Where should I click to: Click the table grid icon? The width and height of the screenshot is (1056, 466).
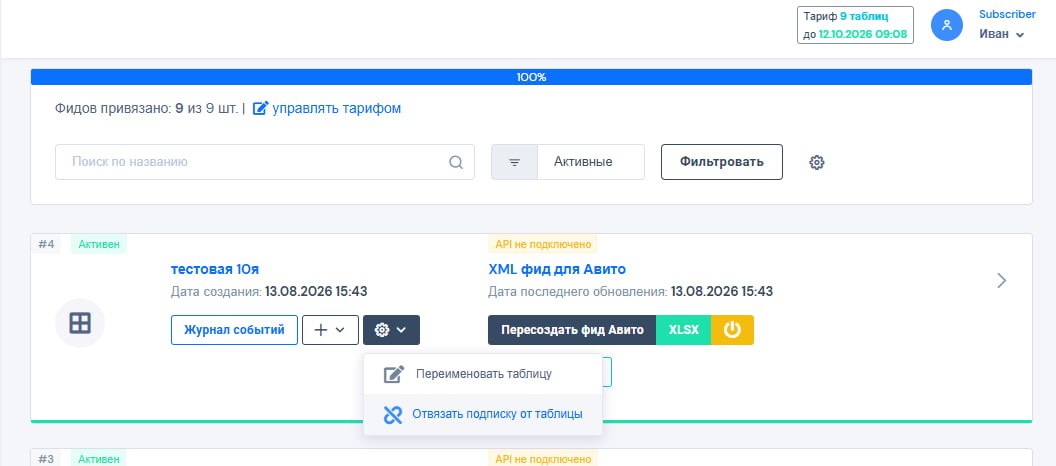coord(80,323)
